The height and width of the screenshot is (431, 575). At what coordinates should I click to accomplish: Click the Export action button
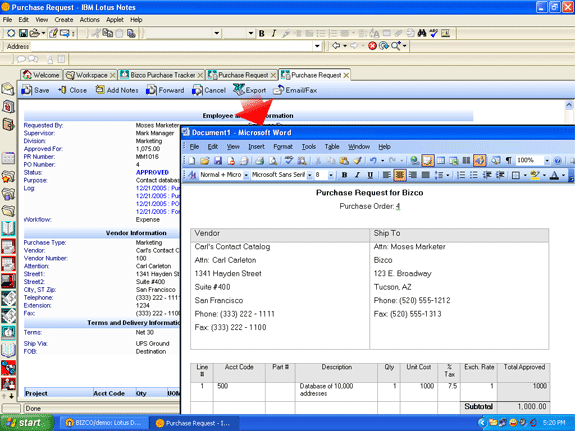(x=249, y=90)
